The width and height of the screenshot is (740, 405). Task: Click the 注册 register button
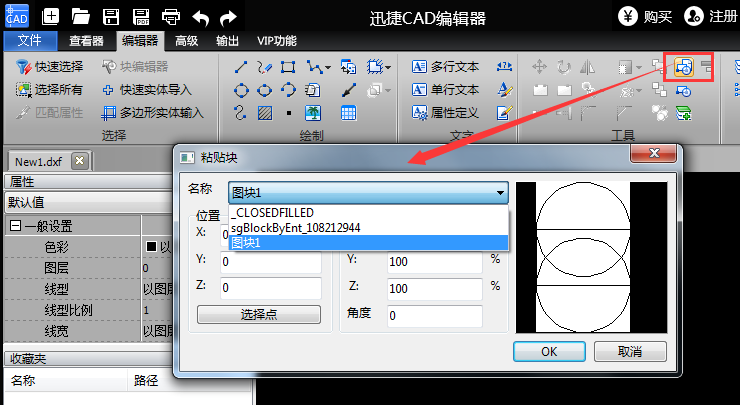(711, 17)
